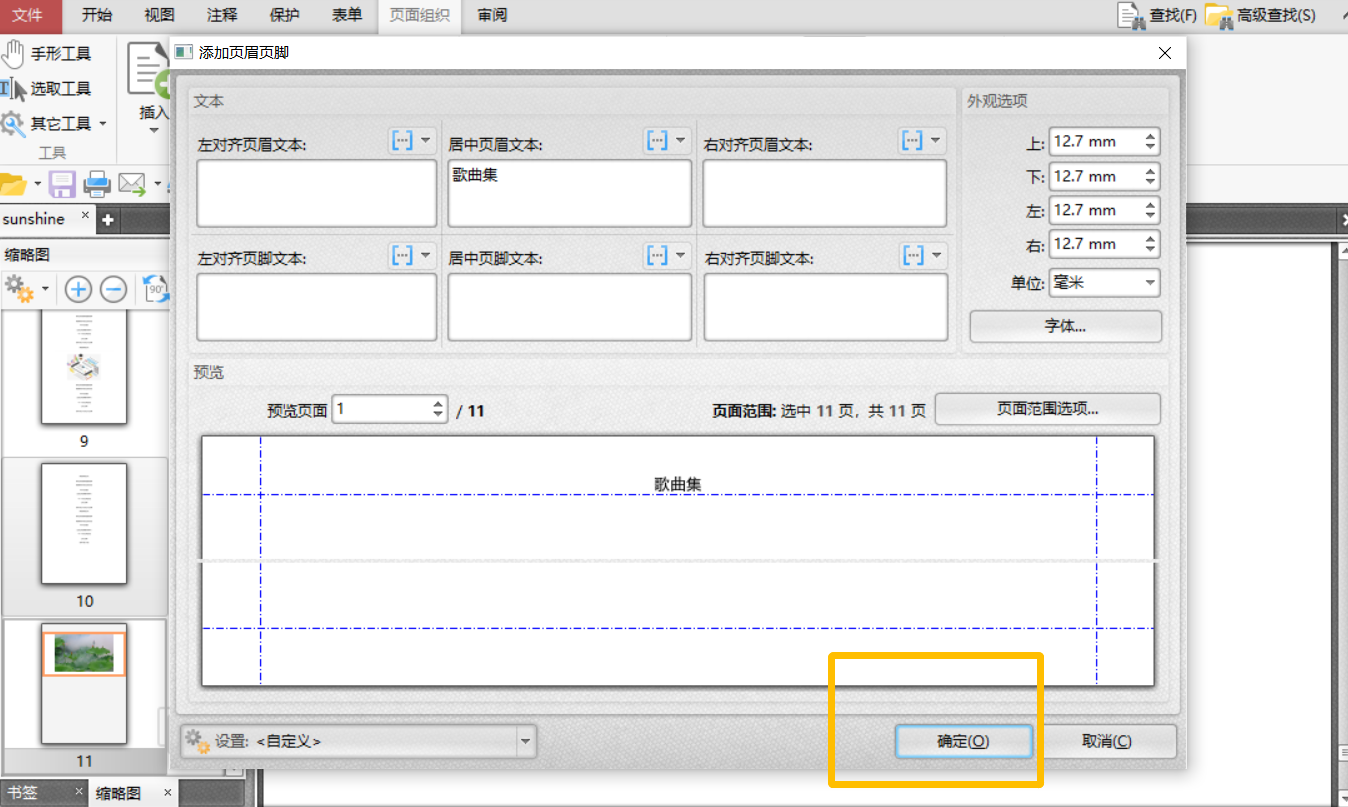Screen dimensions: 1348x807
Task: Switch to the 开始 ribbon tab
Action: tap(97, 15)
